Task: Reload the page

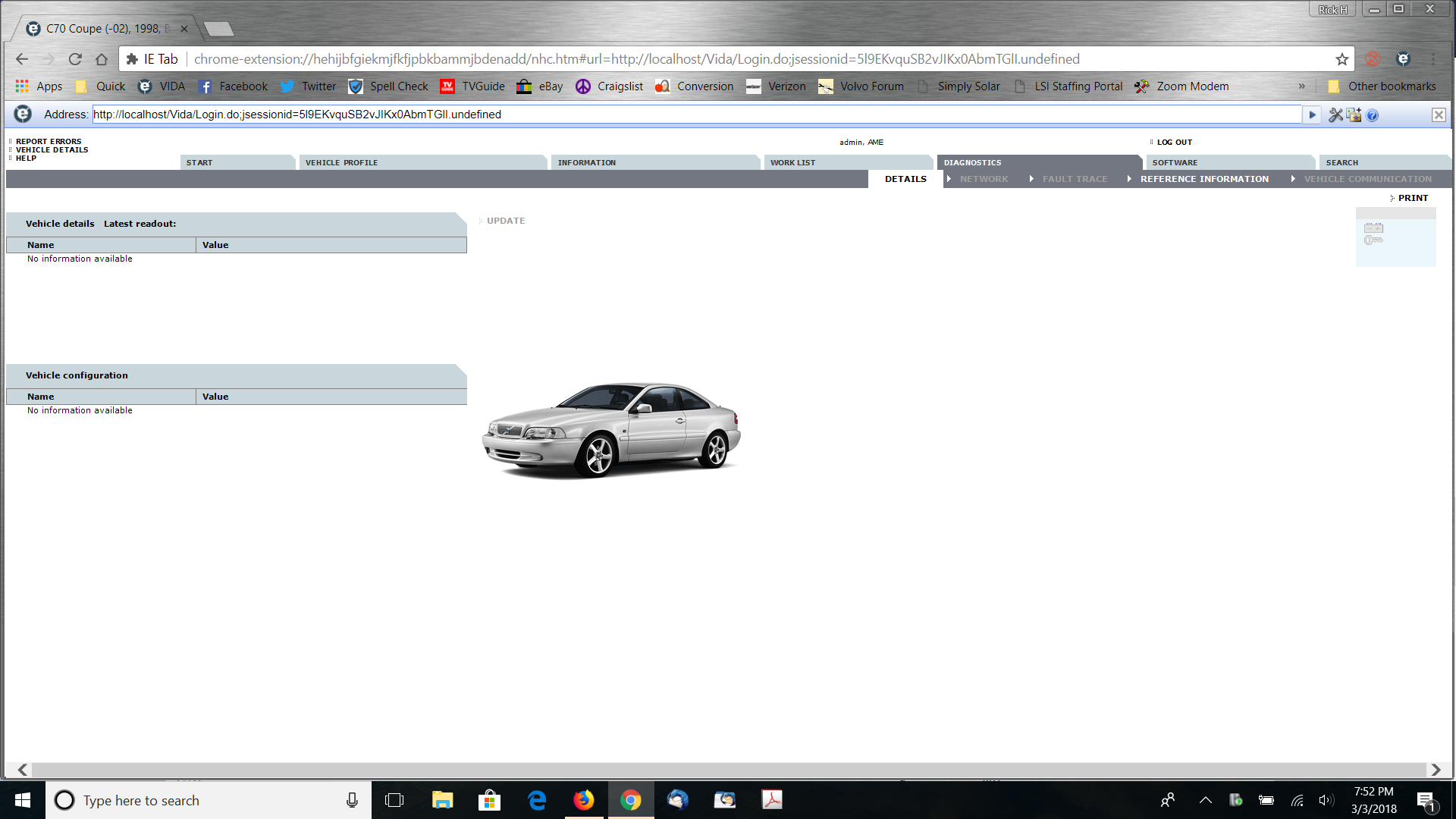Action: coord(75,59)
